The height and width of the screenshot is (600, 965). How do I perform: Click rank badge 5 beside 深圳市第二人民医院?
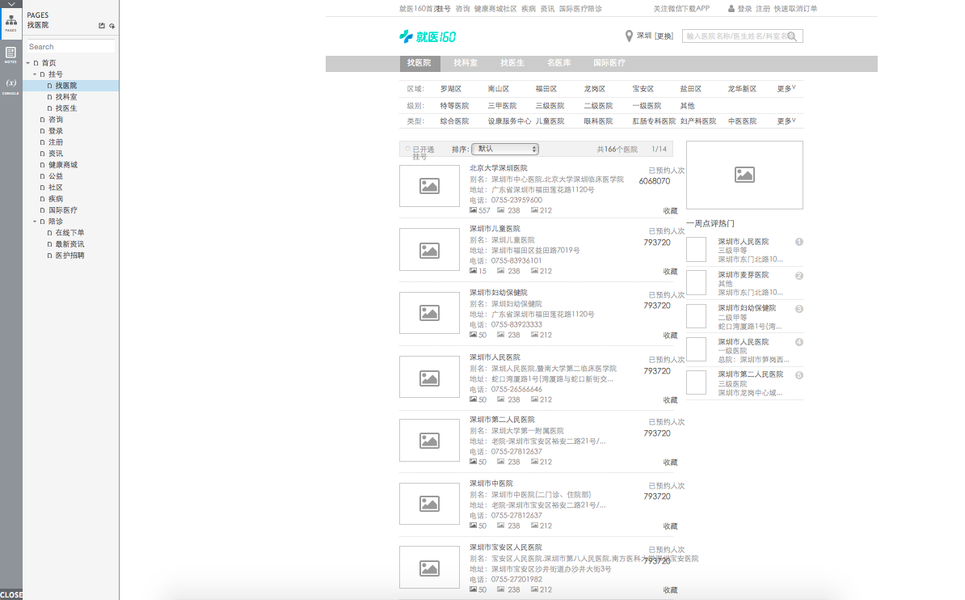799,375
